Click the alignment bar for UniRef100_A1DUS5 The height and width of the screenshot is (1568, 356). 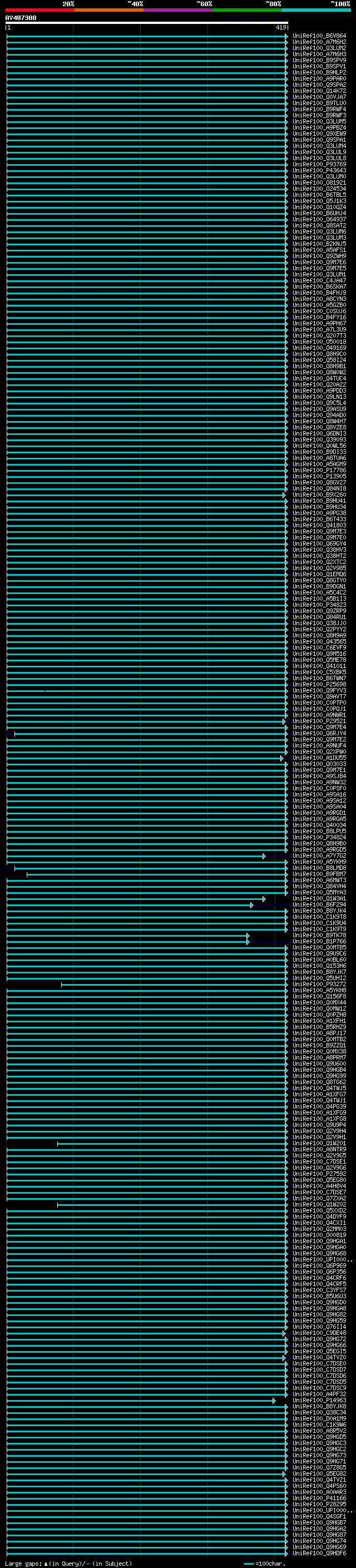coord(145,758)
